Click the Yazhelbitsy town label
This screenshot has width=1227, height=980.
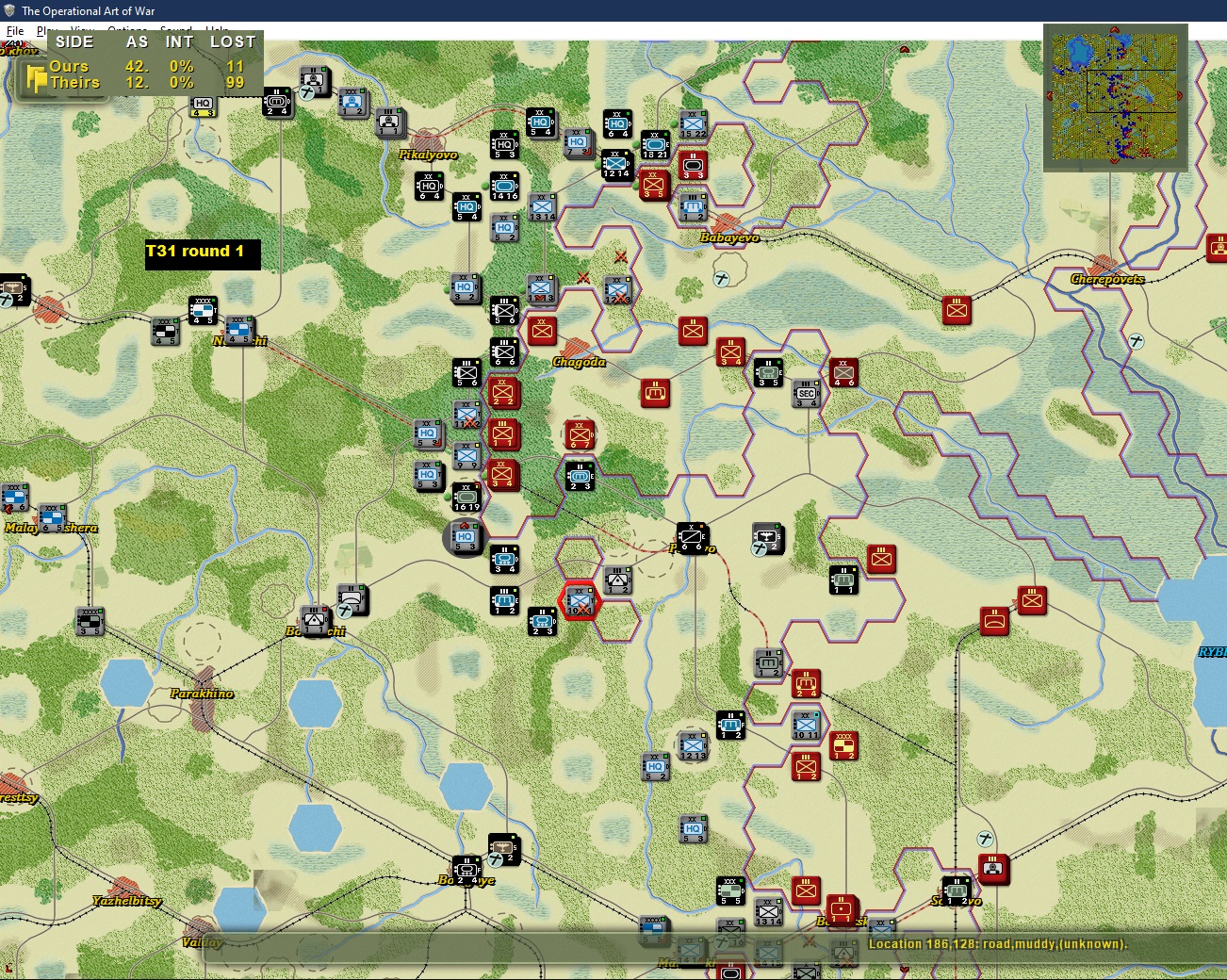click(x=126, y=901)
